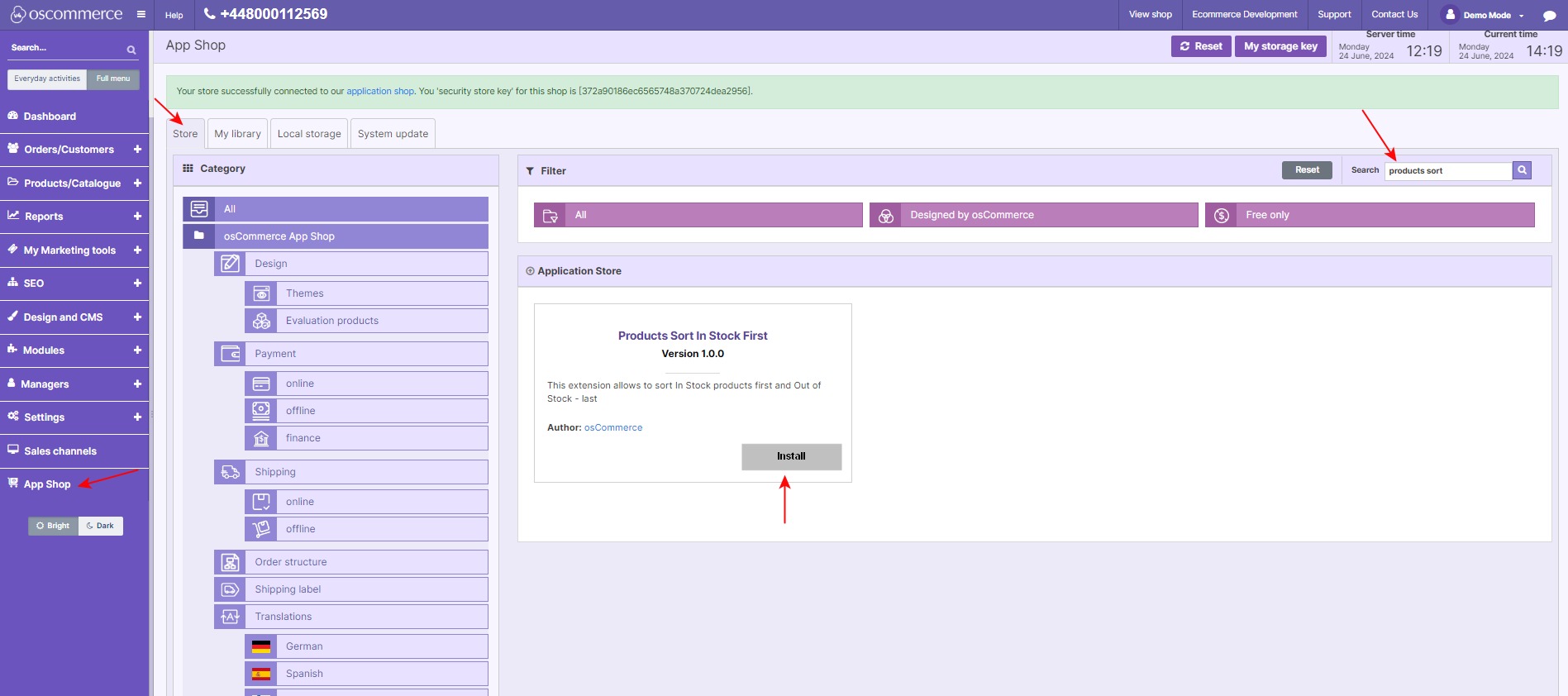Select the German flag translation category
This screenshot has width=1568, height=696.
261,646
